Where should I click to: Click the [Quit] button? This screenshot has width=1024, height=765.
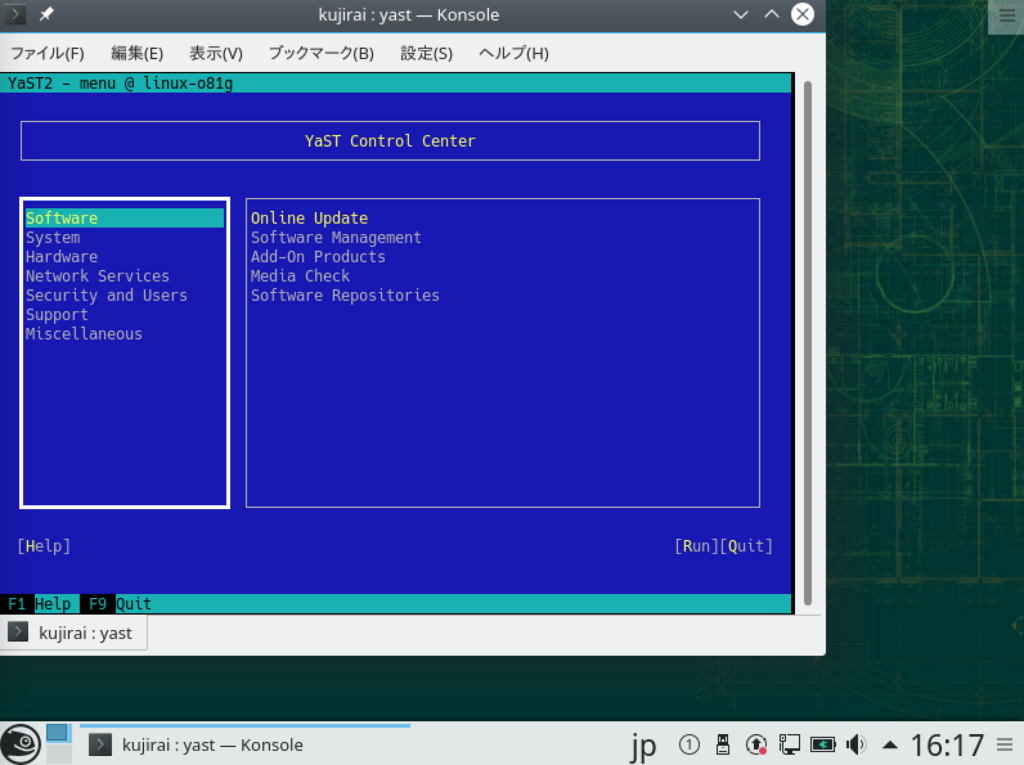746,546
